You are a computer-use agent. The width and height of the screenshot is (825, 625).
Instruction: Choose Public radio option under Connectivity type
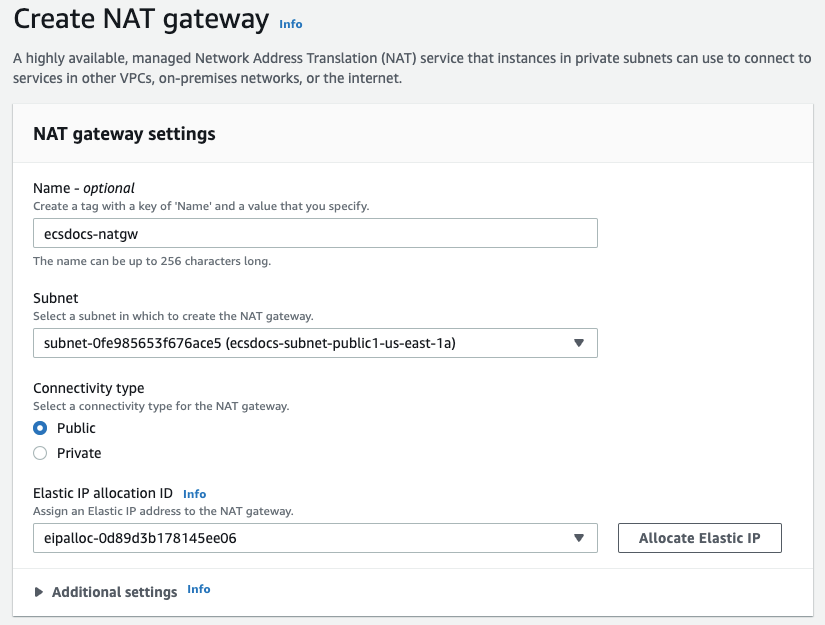click(40, 427)
